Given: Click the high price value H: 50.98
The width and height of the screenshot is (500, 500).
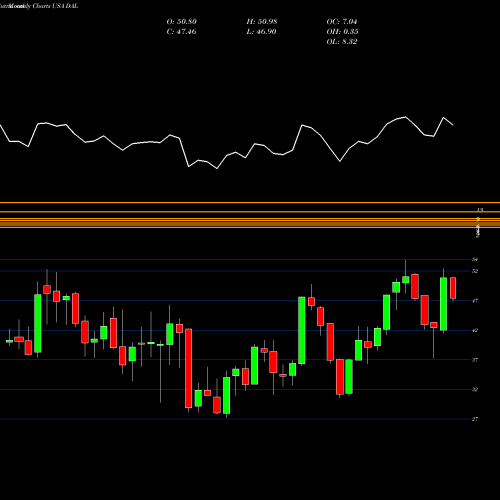Looking at the screenshot, I should [262, 22].
